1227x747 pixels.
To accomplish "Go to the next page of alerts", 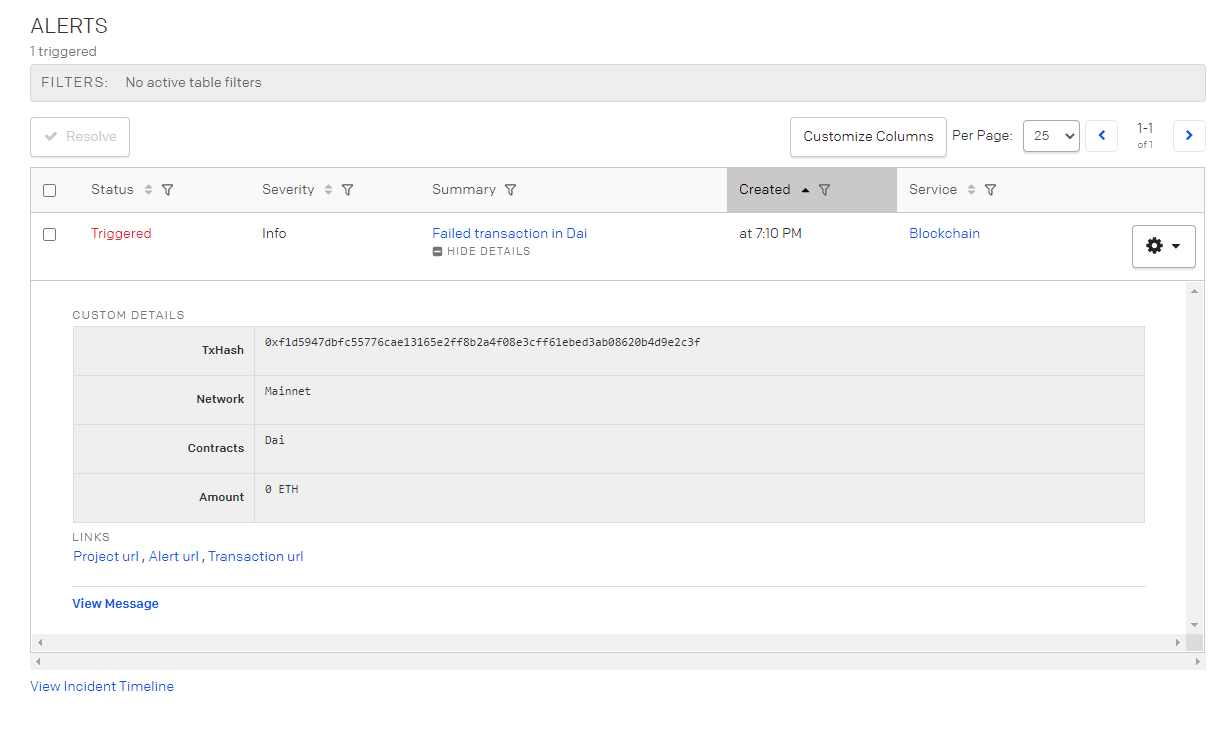I will click(x=1190, y=136).
